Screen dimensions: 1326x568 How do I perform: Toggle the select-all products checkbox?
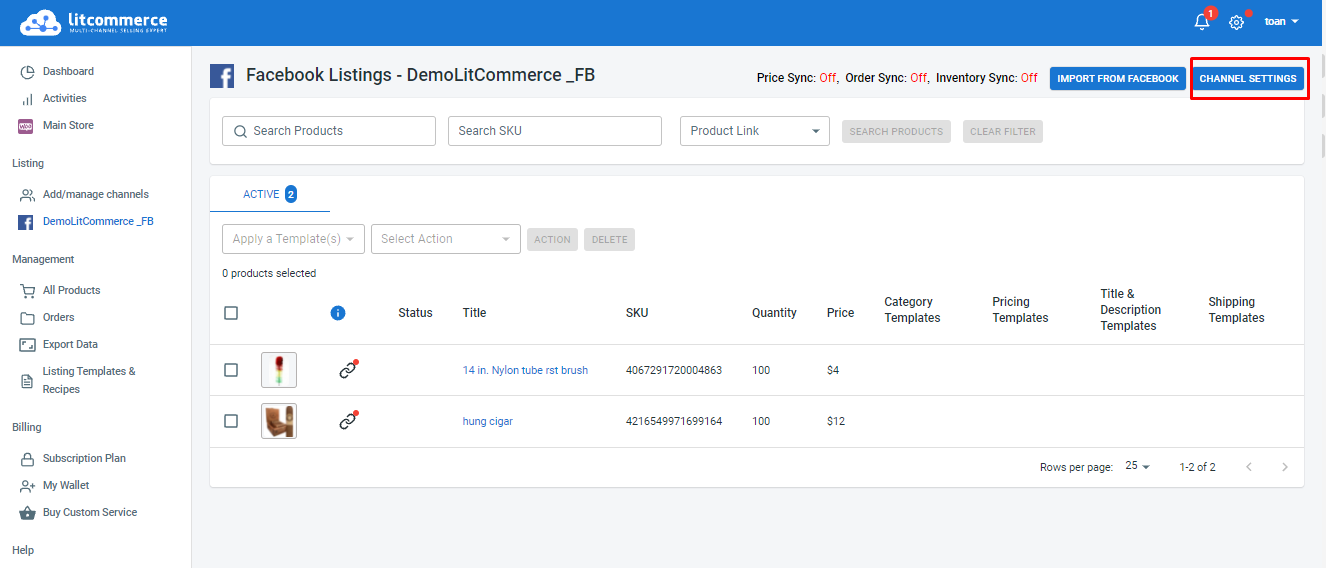231,313
